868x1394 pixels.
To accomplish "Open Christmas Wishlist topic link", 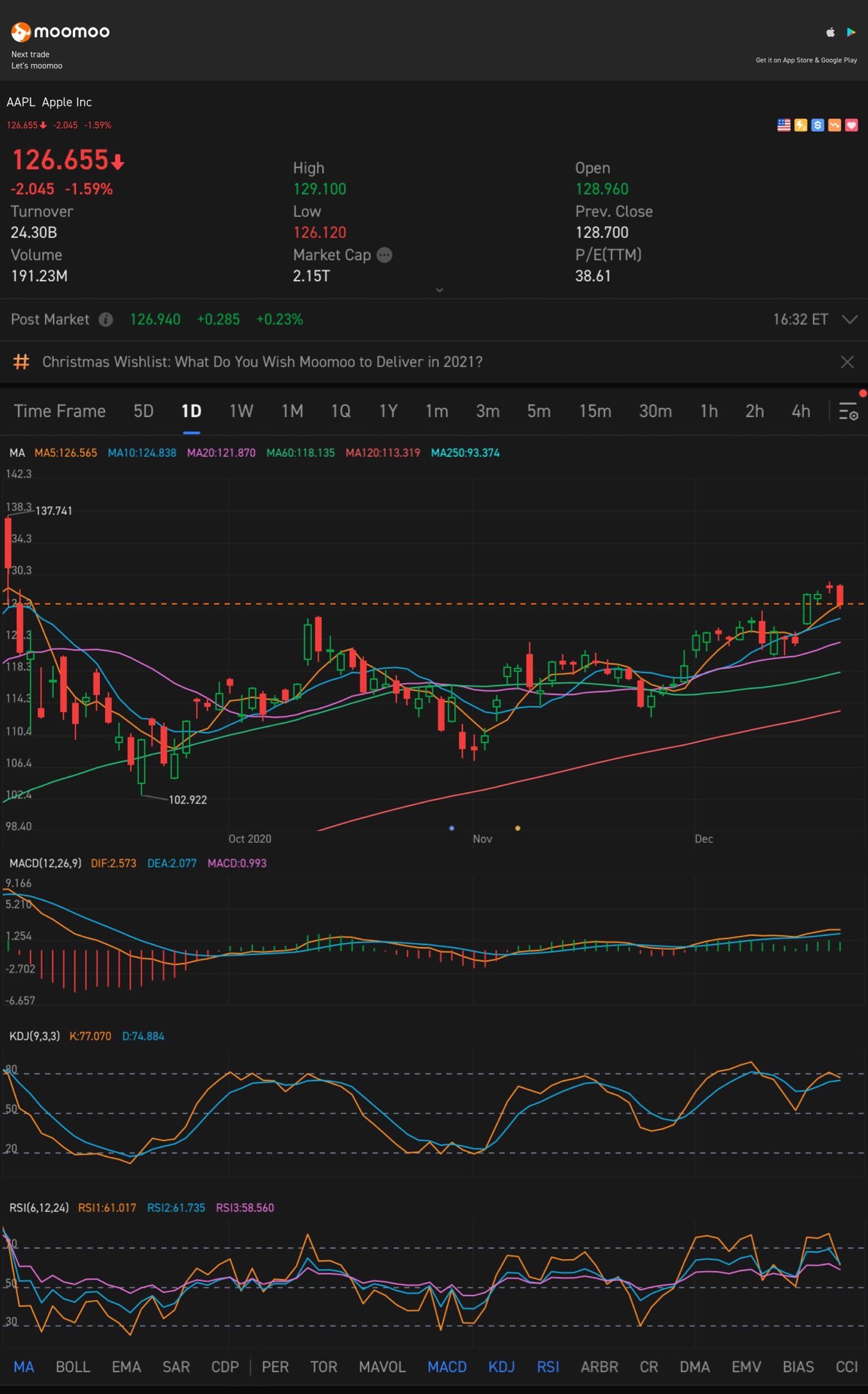I will click(x=262, y=362).
